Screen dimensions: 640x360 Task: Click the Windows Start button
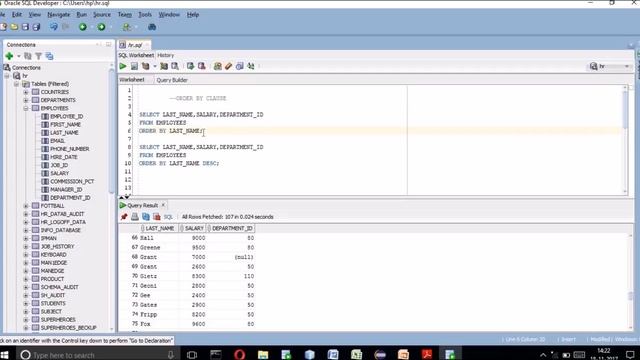click(5, 354)
